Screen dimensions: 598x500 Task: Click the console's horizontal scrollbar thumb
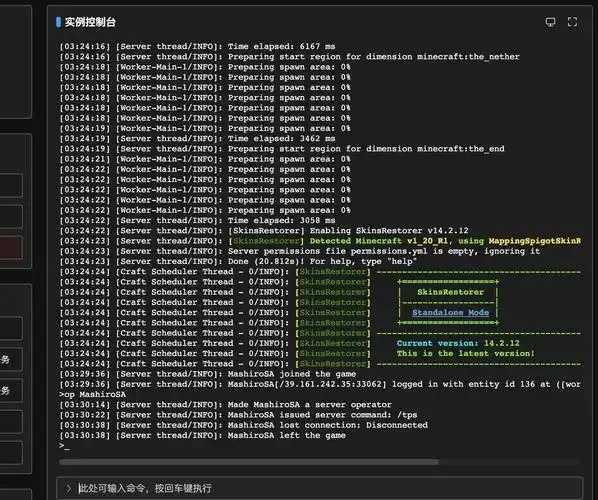[x=249, y=462]
